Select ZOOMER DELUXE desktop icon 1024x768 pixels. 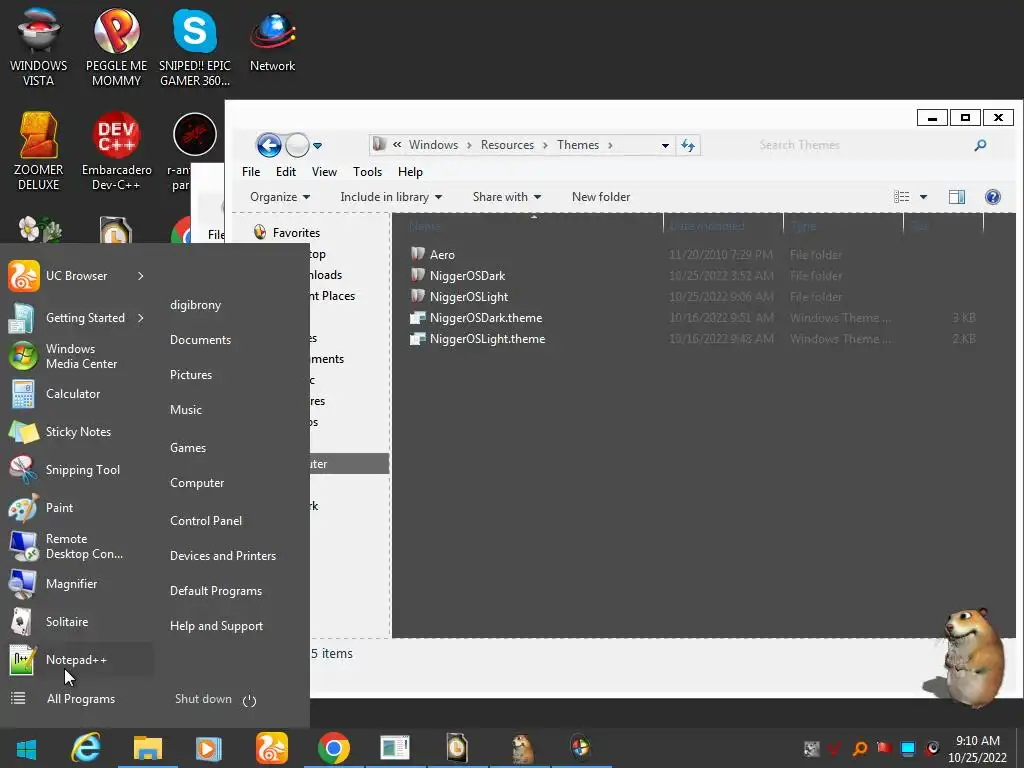pos(39,152)
